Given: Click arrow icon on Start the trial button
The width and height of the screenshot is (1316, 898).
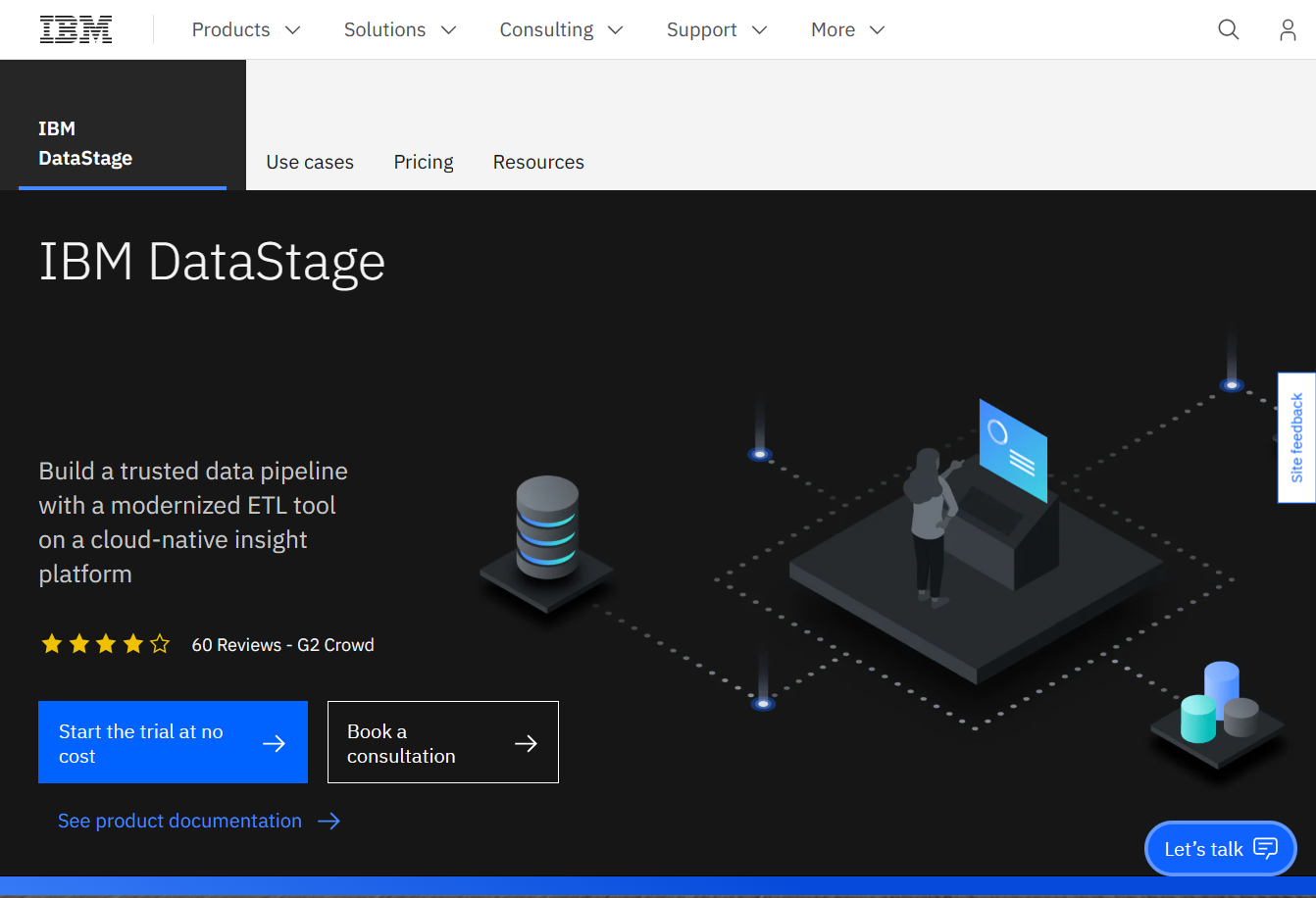Looking at the screenshot, I should coord(275,743).
